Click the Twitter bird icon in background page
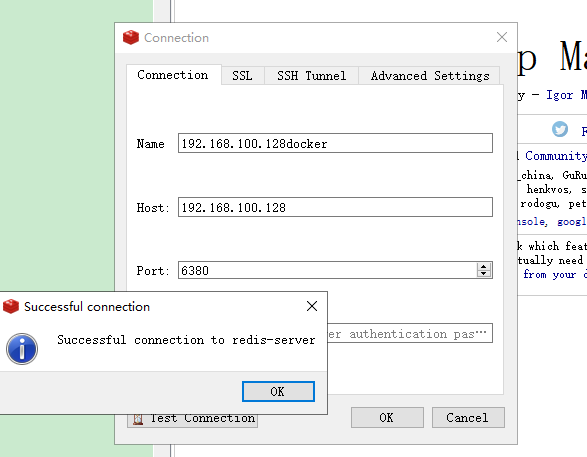Viewport: 587px width, 457px height. point(560,129)
